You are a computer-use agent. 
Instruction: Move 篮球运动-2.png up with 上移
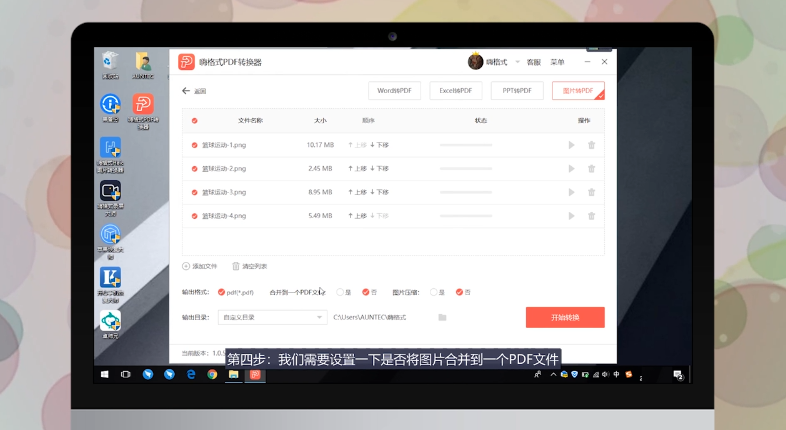[x=357, y=168]
